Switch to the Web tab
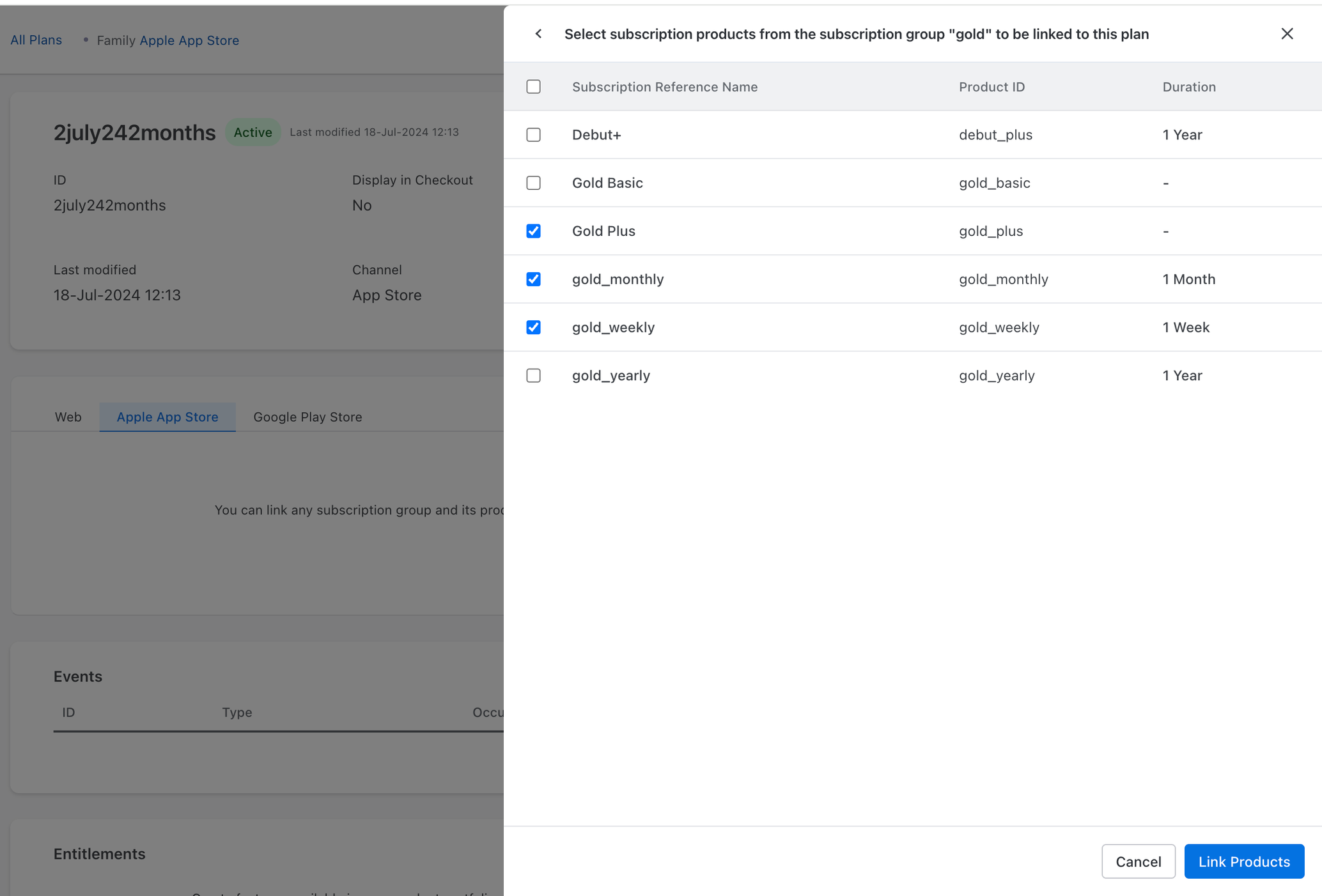Viewport: 1322px width, 896px height. (x=68, y=417)
